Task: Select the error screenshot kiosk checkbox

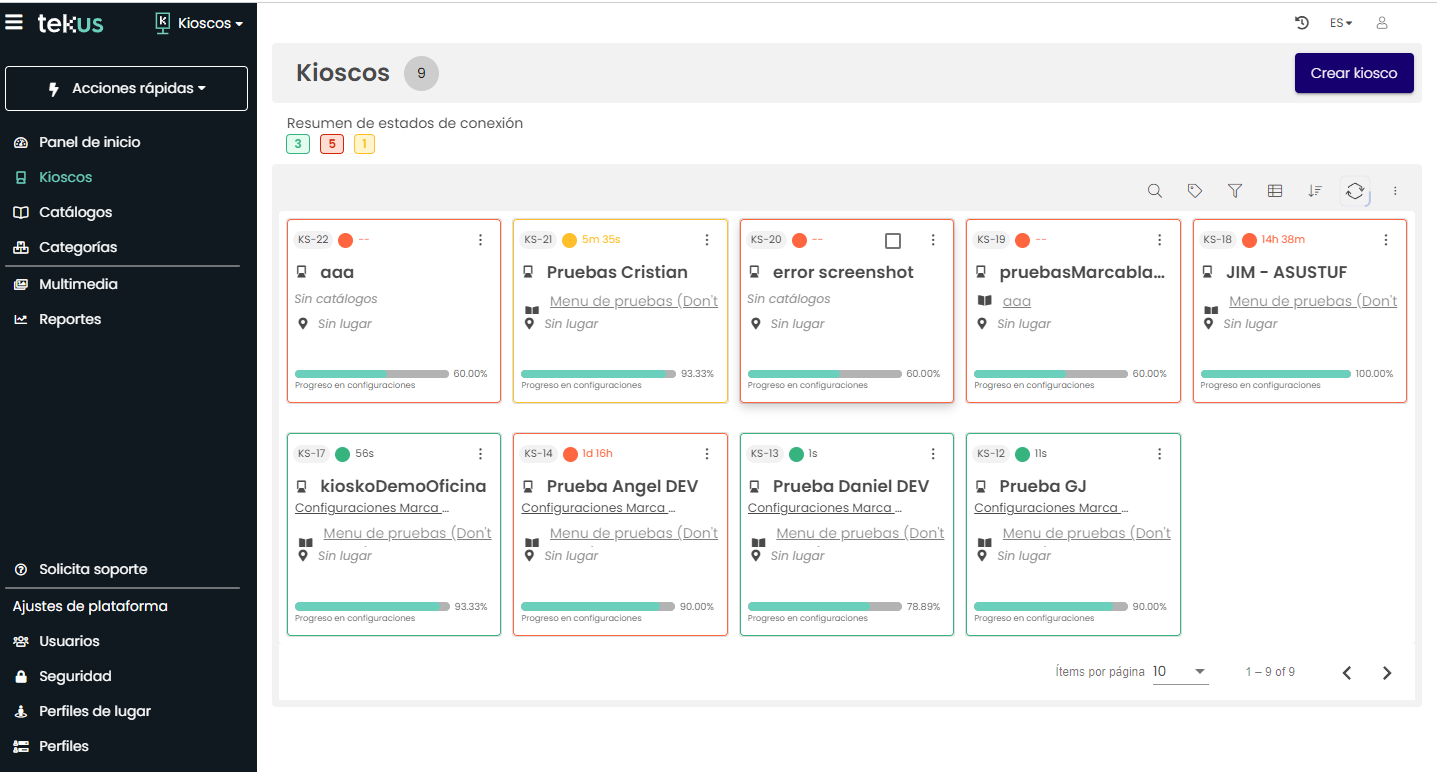Action: (893, 241)
